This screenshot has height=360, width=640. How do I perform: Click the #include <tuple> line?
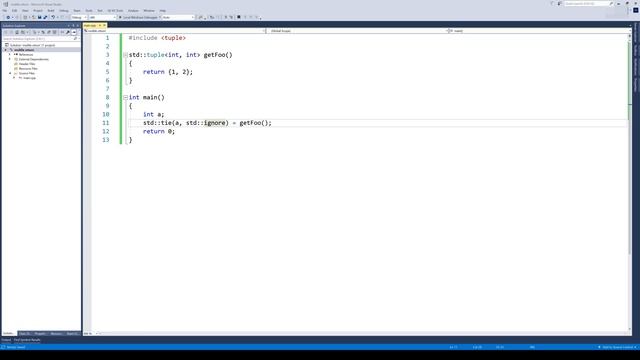coord(157,38)
